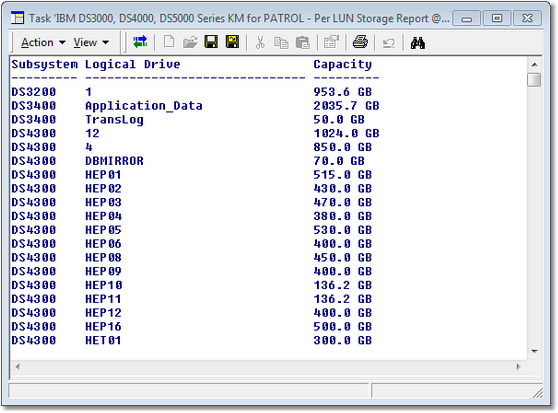Click the blue-green transfer arrows icon
Image resolution: width=558 pixels, height=413 pixels.
140,42
